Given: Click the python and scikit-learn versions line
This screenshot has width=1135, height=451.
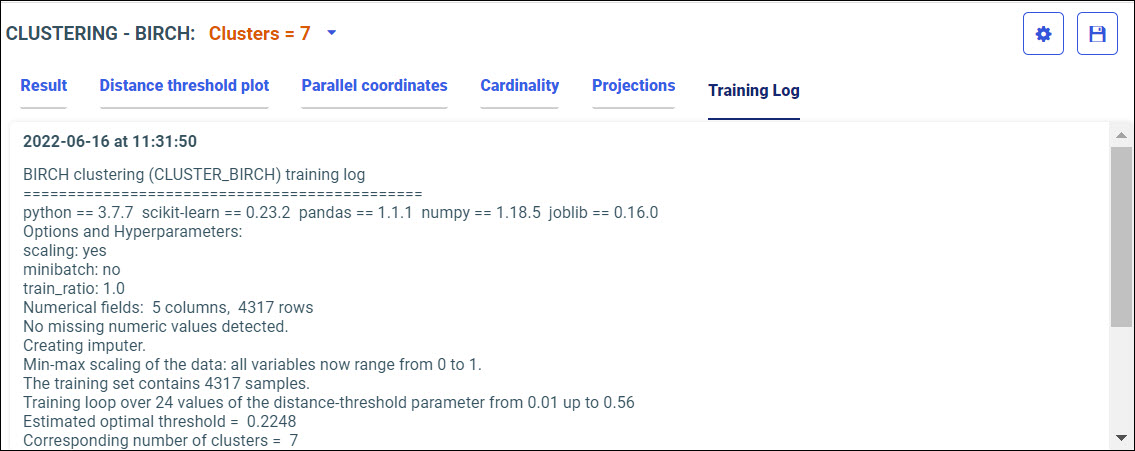Looking at the screenshot, I should [x=340, y=212].
